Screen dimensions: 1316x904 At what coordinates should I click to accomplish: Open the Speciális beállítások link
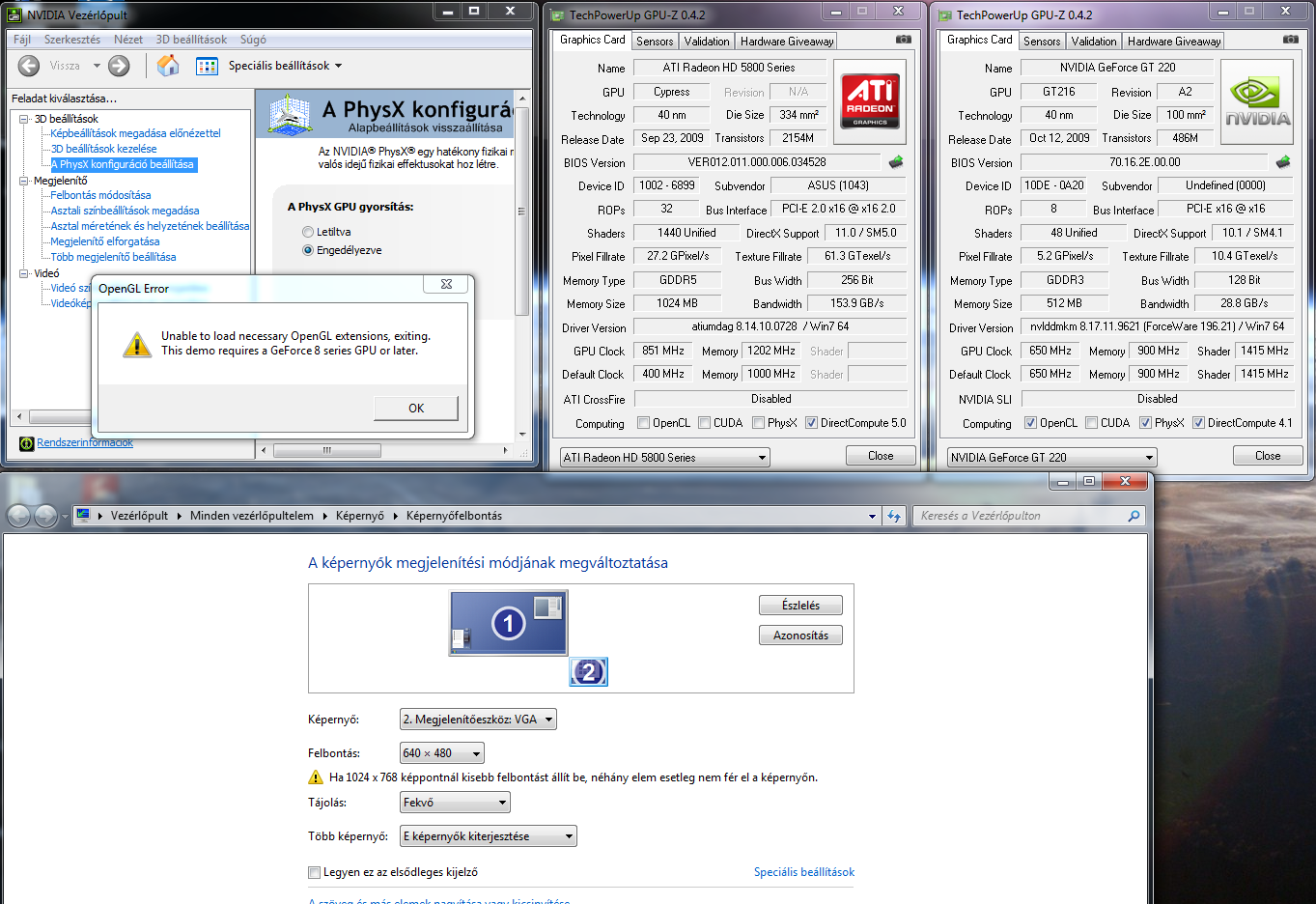point(804,872)
